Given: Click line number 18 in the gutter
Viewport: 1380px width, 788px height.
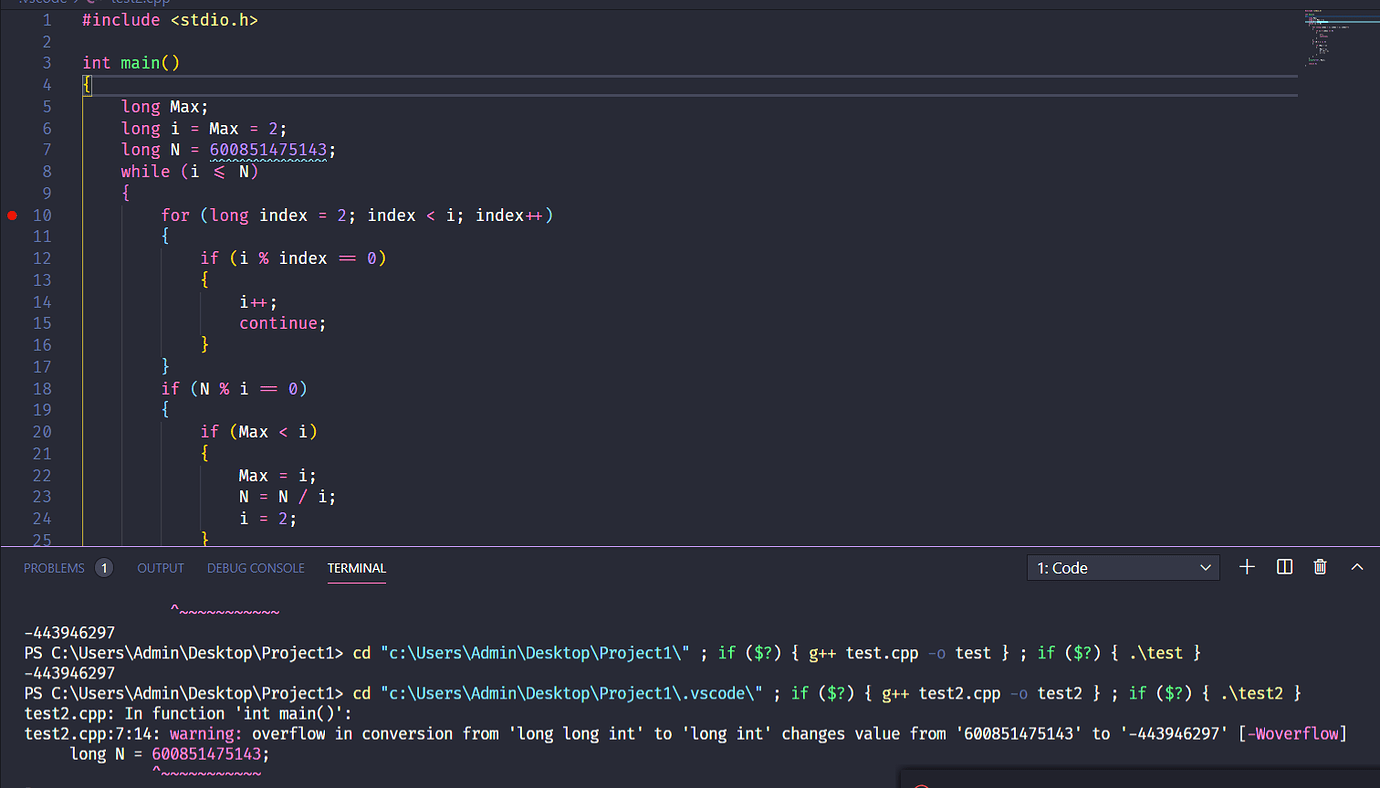Looking at the screenshot, I should click(x=42, y=389).
